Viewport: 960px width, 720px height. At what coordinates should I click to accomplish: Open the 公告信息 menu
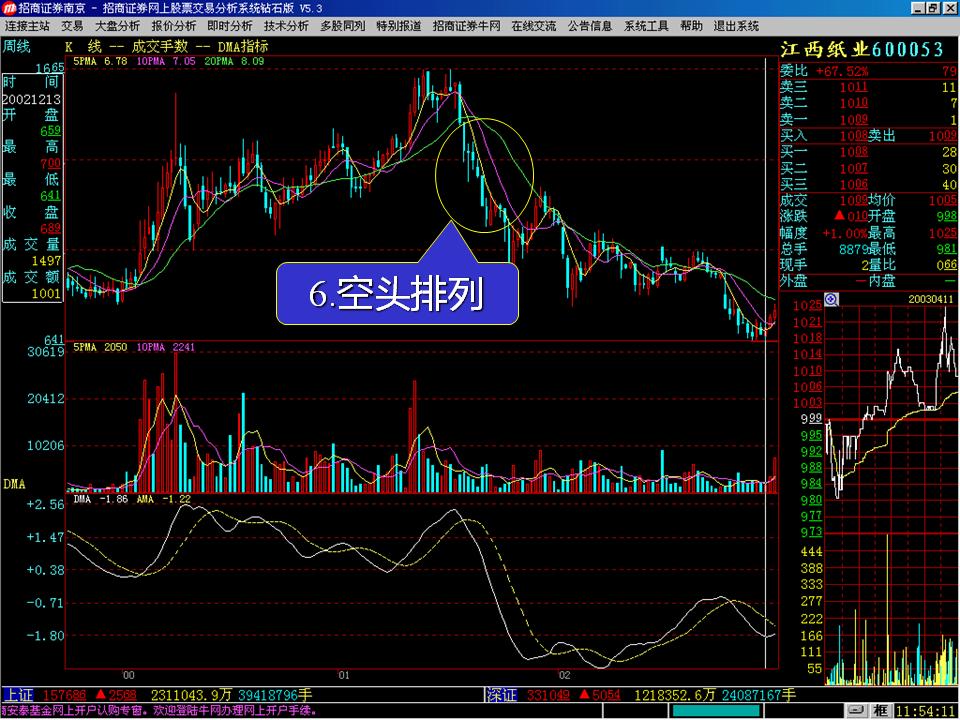click(590, 26)
